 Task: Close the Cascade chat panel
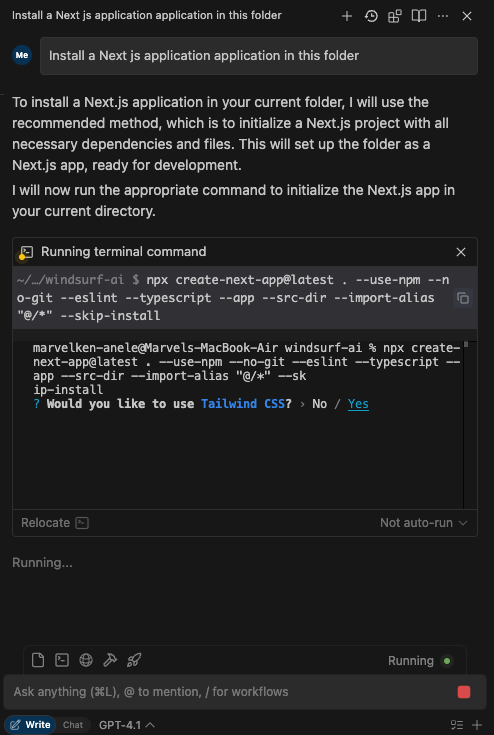point(467,16)
